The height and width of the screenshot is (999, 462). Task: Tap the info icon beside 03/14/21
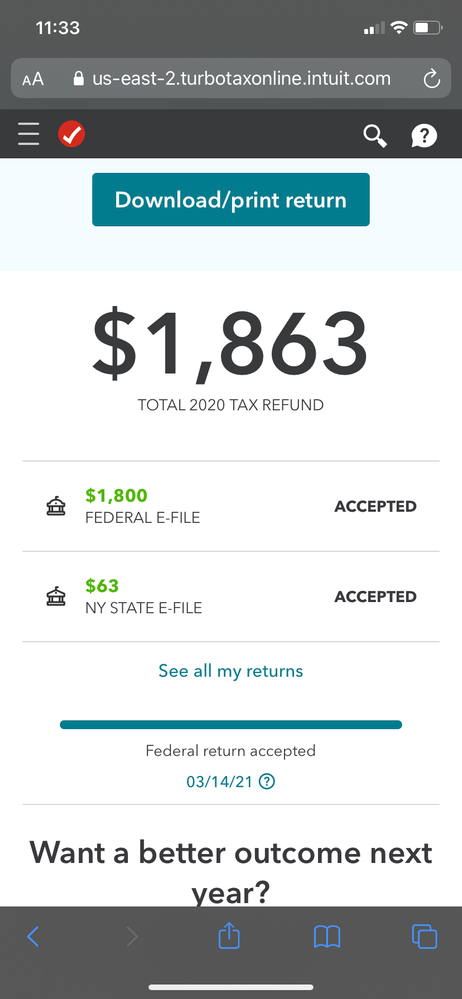(x=268, y=781)
